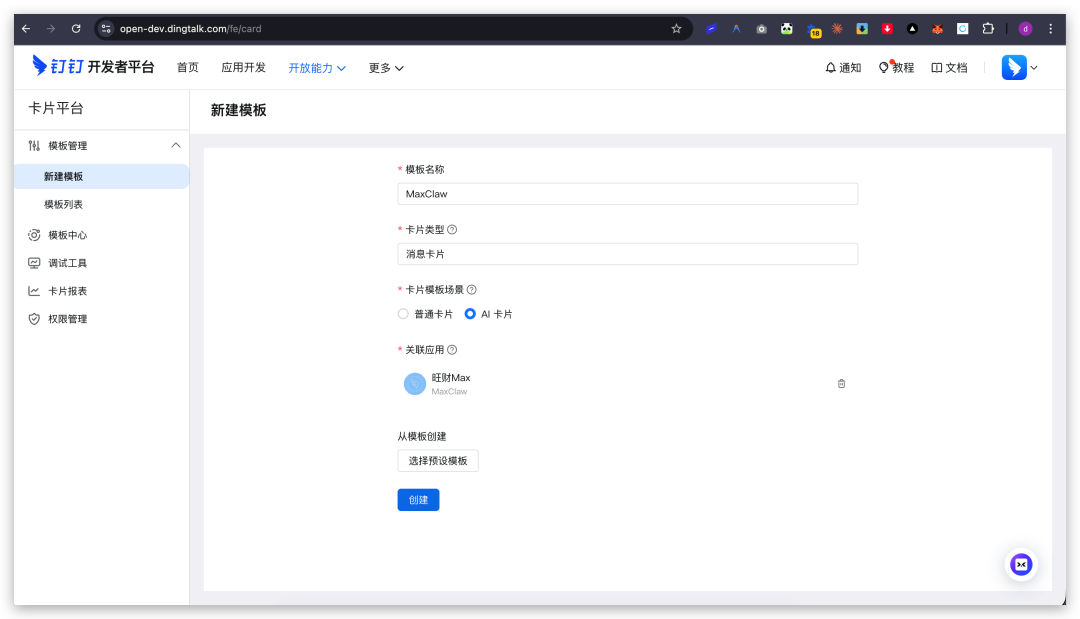Delete the associated app 旺财Max
1080x619 pixels.
841,384
